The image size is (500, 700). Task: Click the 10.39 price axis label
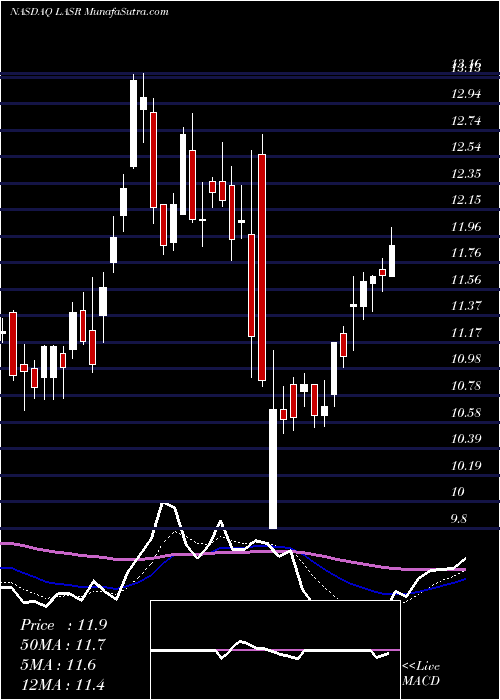[x=466, y=438]
